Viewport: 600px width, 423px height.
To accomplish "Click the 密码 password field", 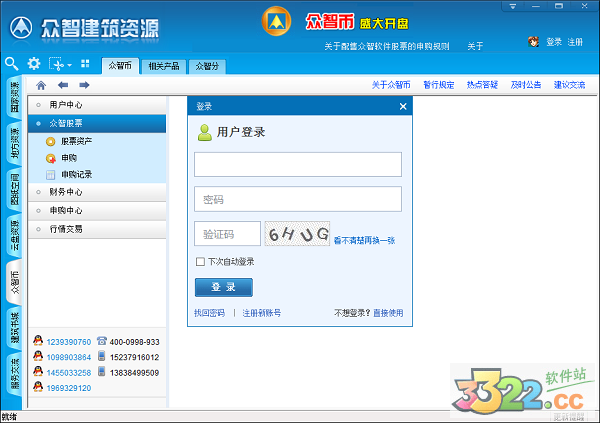I will (298, 199).
